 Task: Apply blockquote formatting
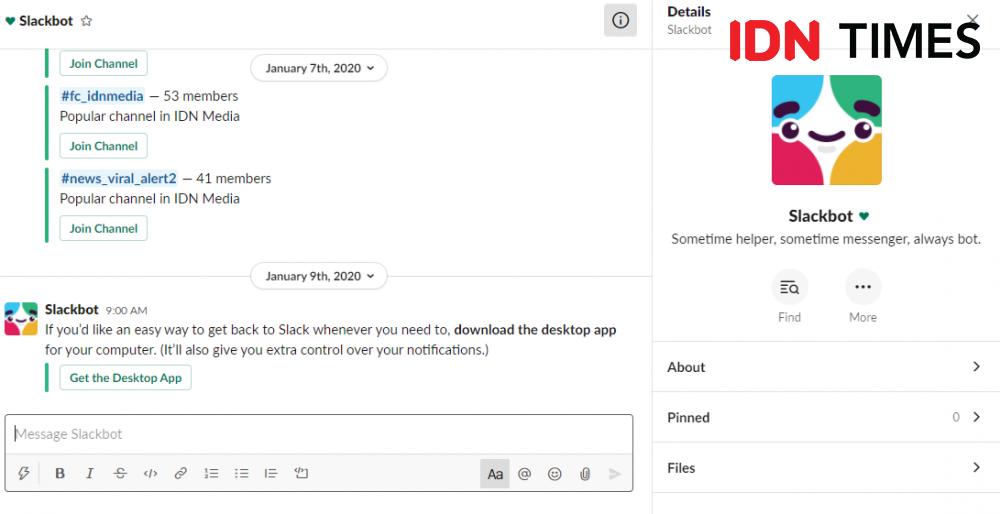[x=271, y=473]
